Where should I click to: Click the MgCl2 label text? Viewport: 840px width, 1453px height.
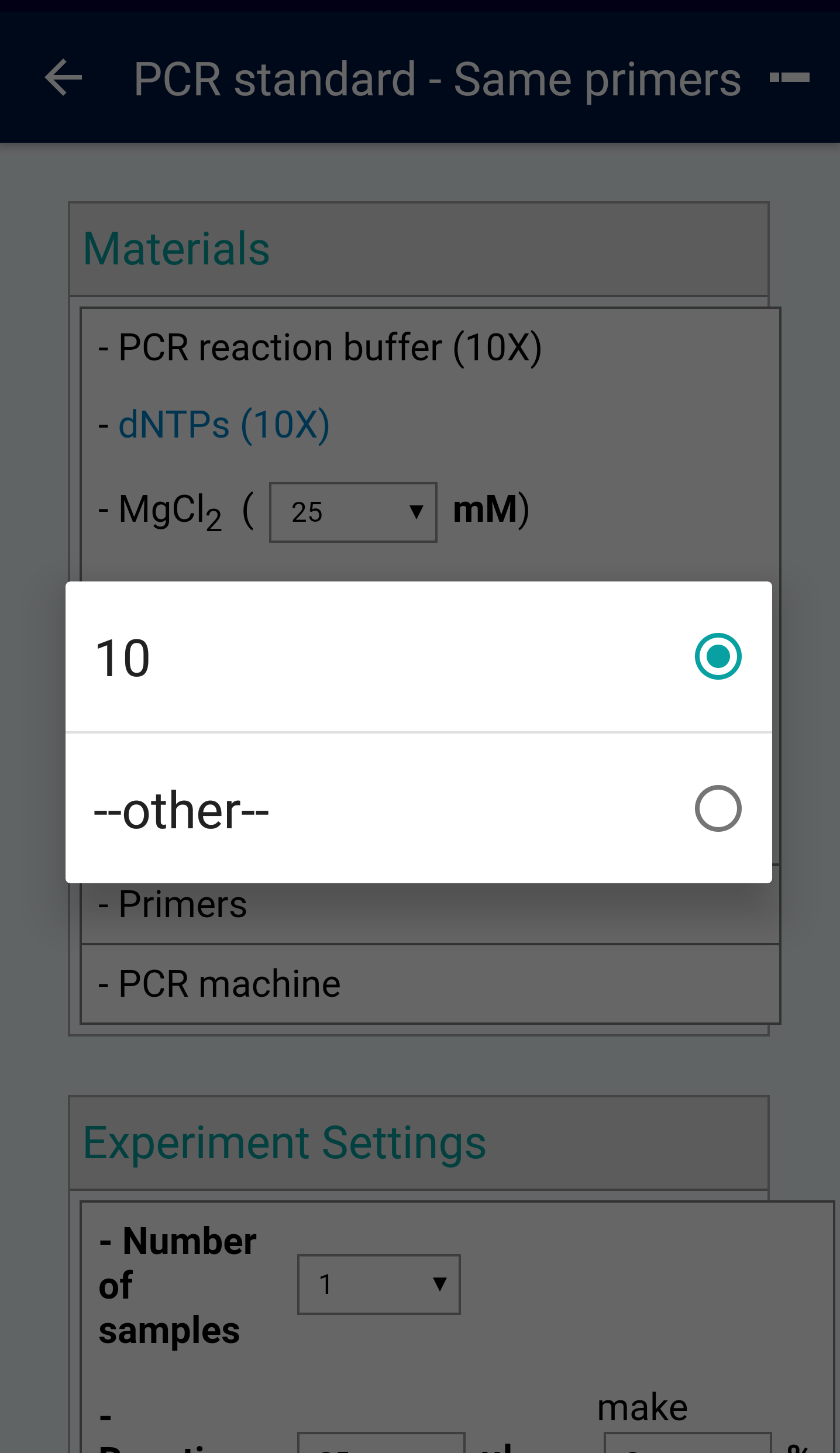pos(170,510)
